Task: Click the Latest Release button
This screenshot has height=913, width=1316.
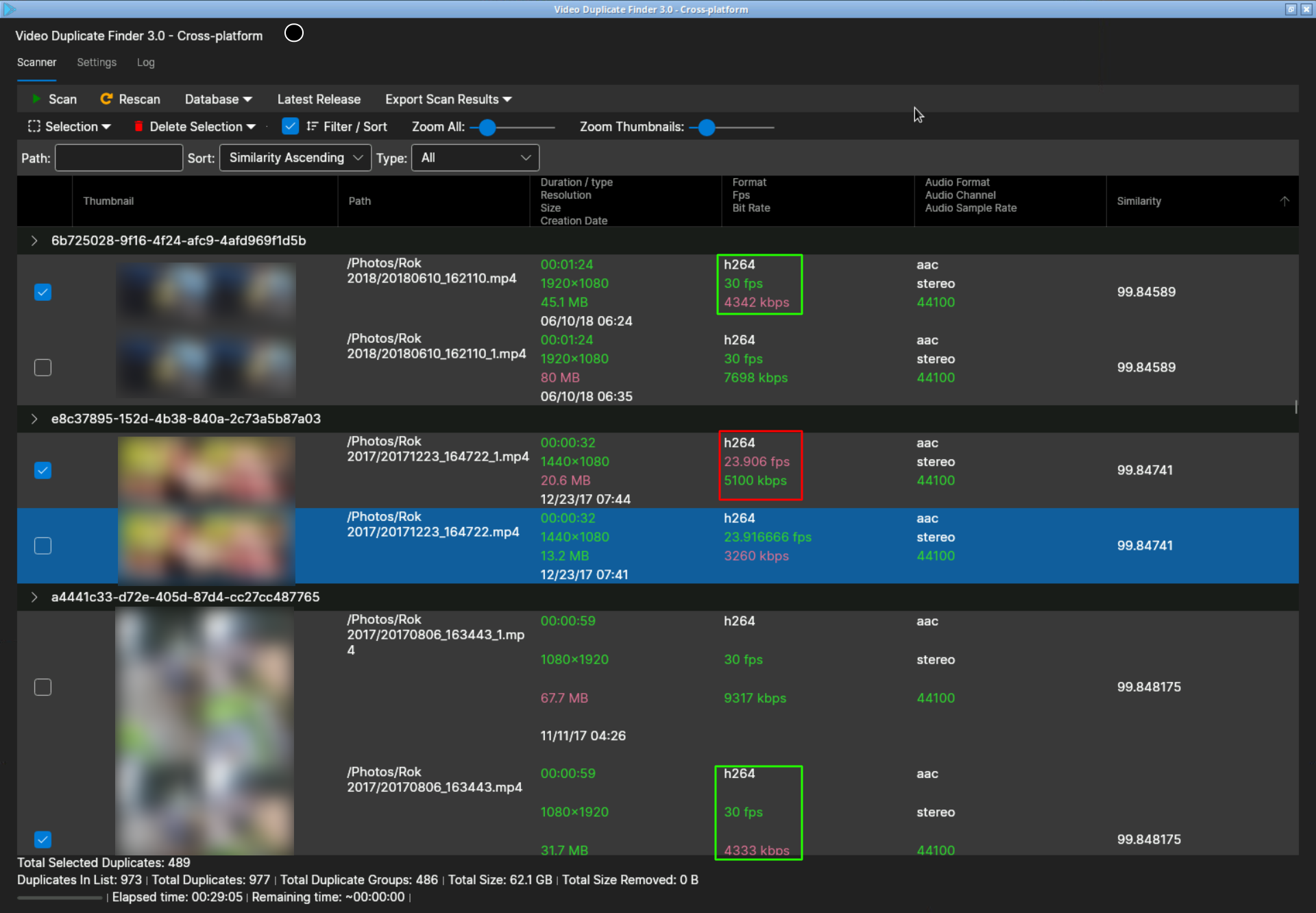Action: (x=319, y=99)
